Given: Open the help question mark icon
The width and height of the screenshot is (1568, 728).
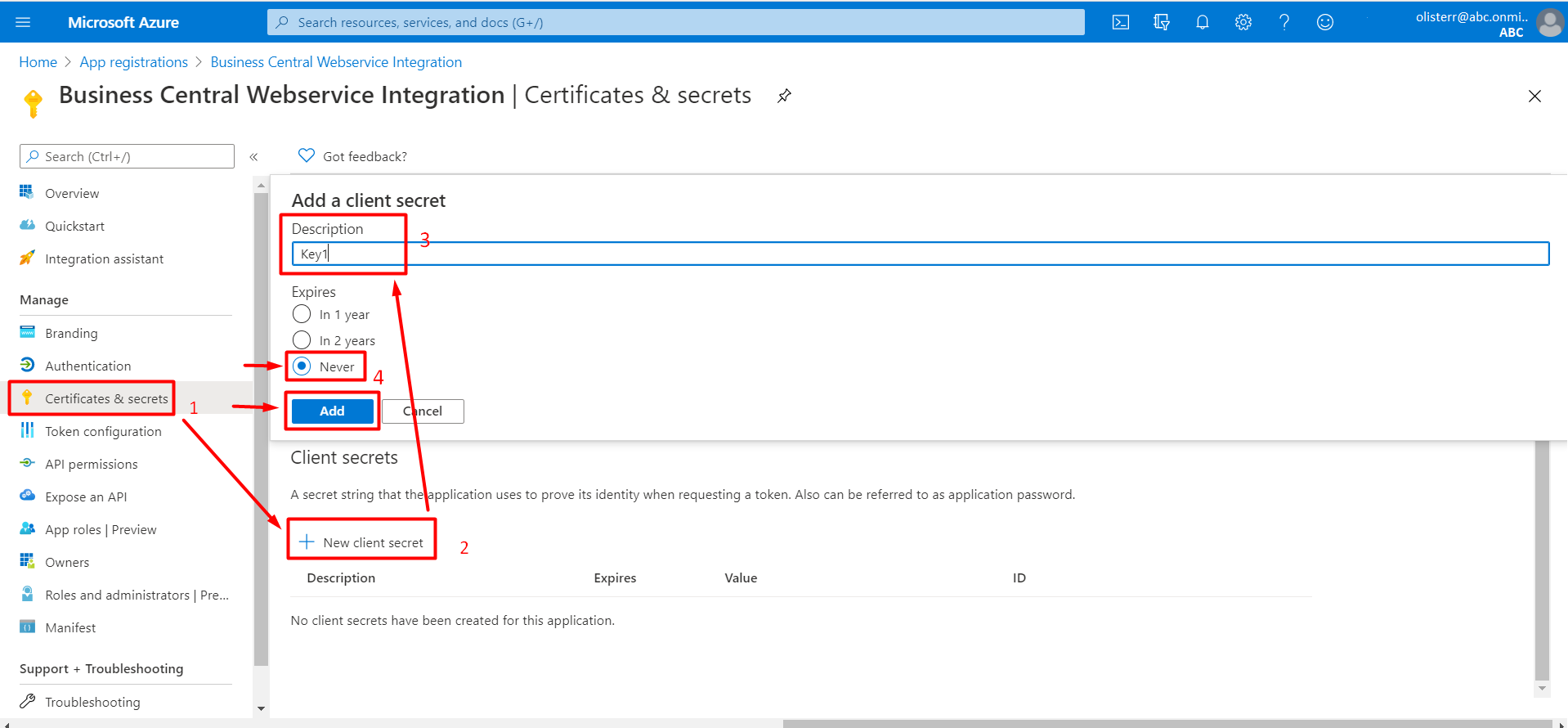Looking at the screenshot, I should [1284, 22].
